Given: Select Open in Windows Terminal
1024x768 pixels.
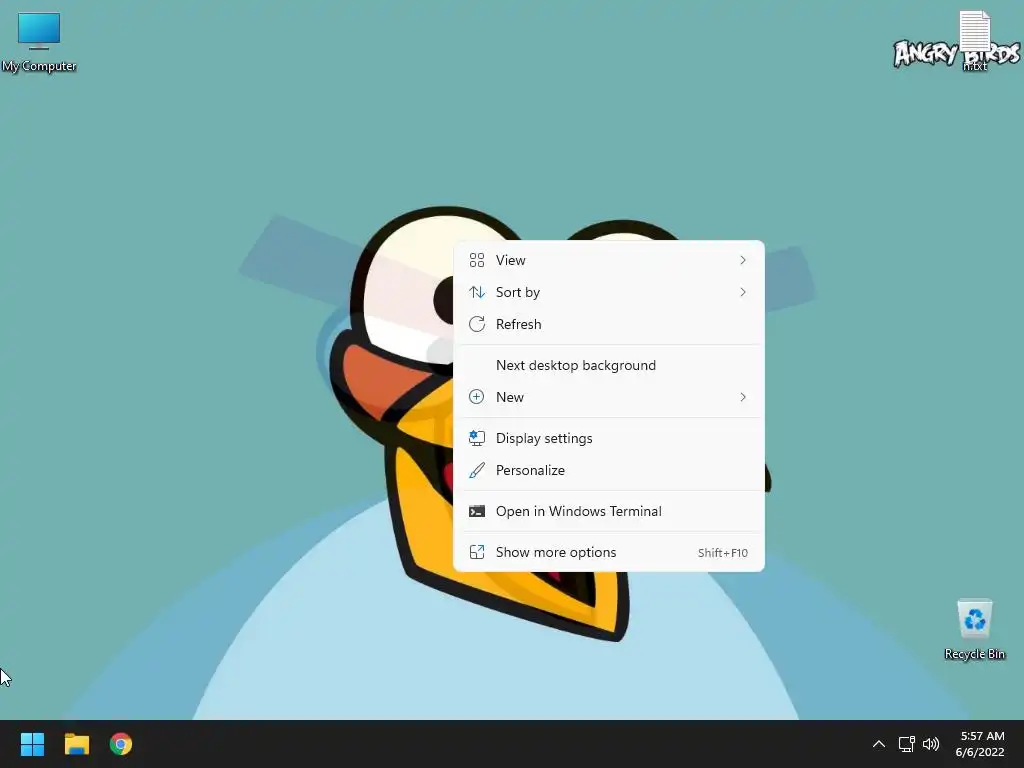Looking at the screenshot, I should click(609, 511).
